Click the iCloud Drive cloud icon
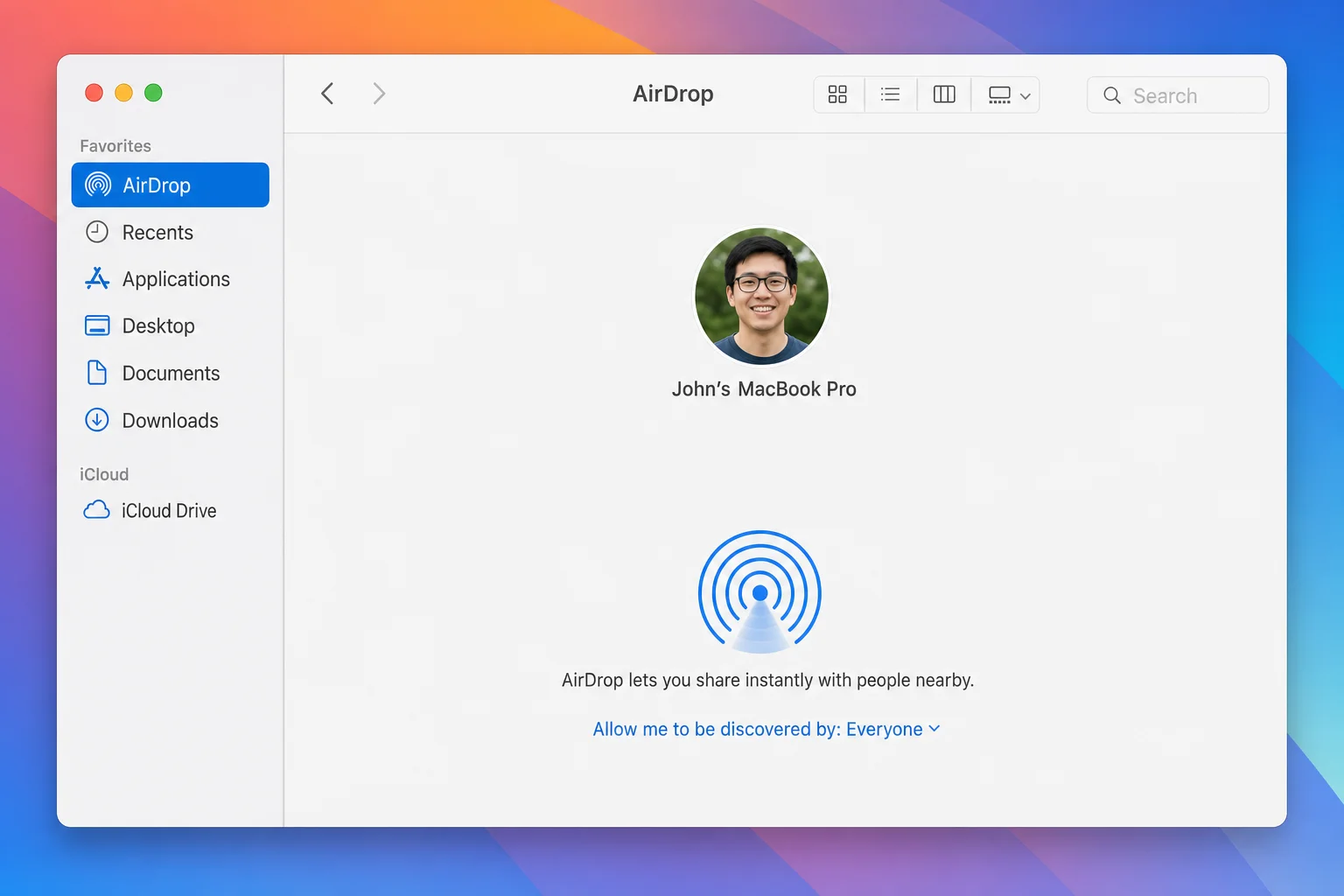1344x896 pixels. 96,509
